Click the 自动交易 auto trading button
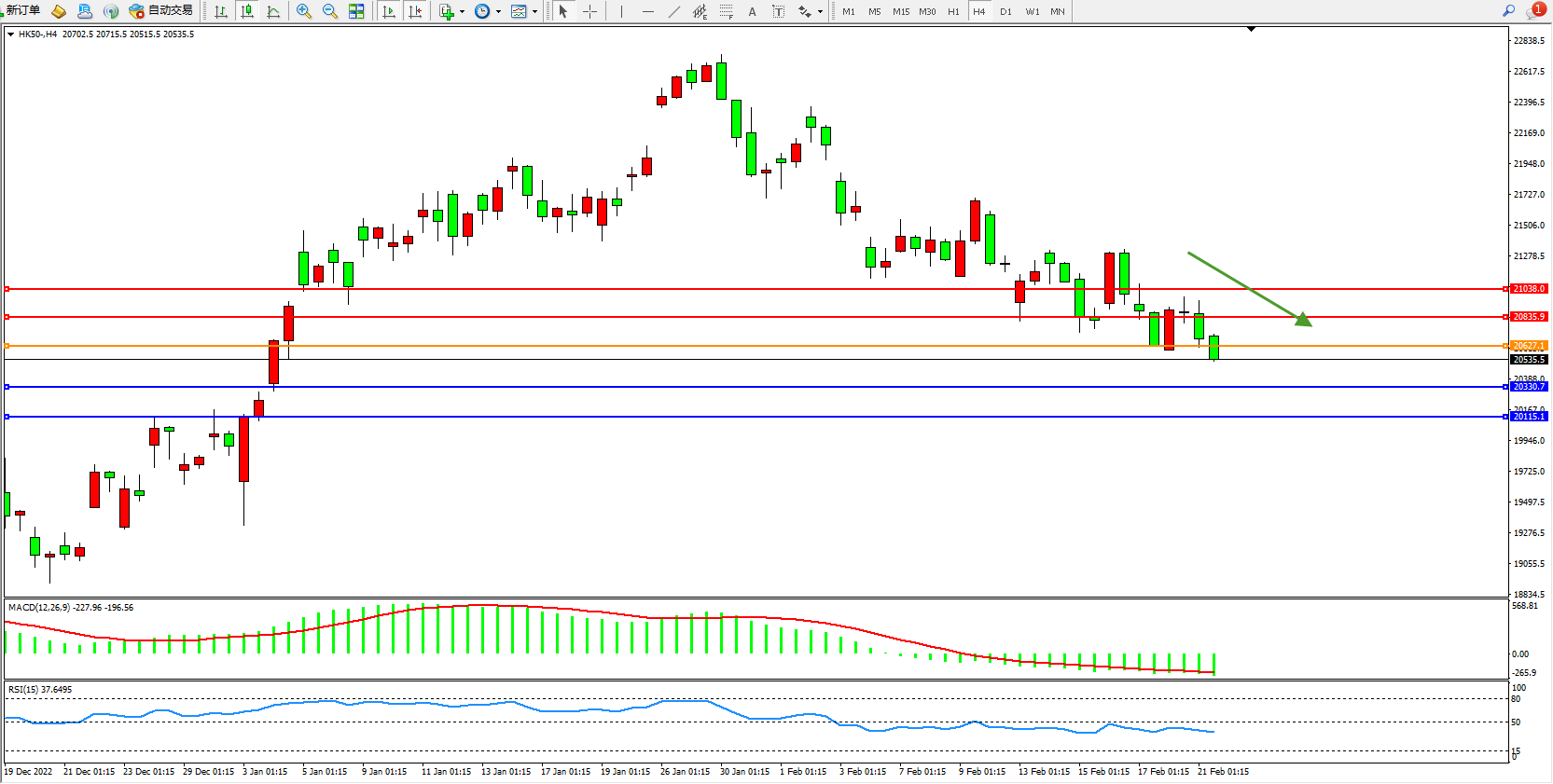 161,10
